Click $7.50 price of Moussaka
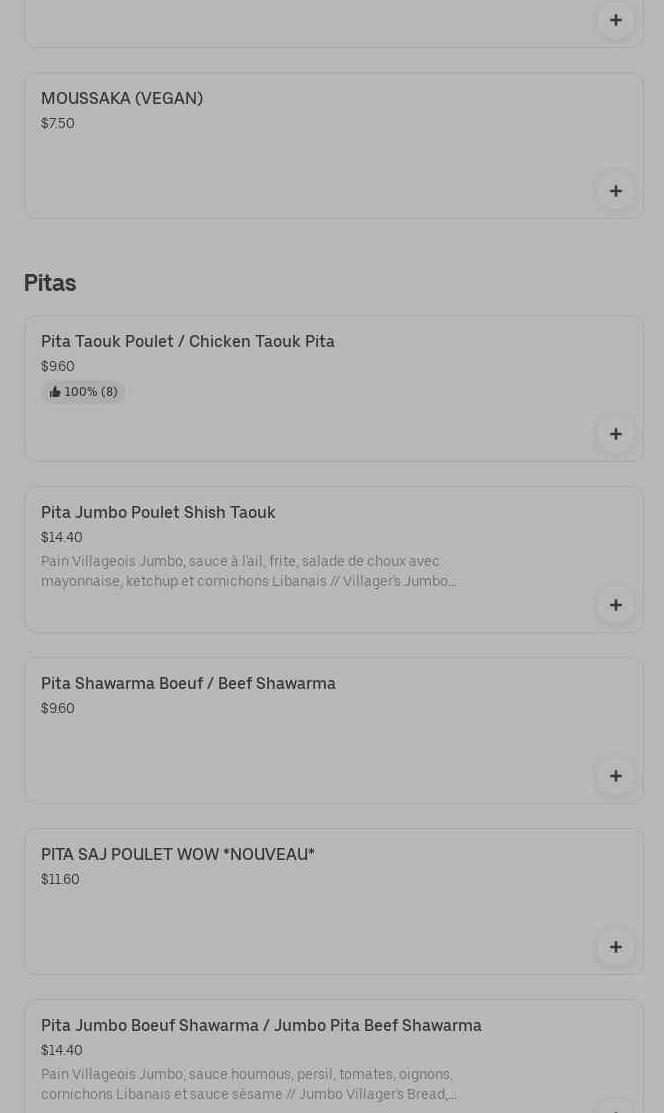Viewport: 664px width, 1113px height. [58, 123]
